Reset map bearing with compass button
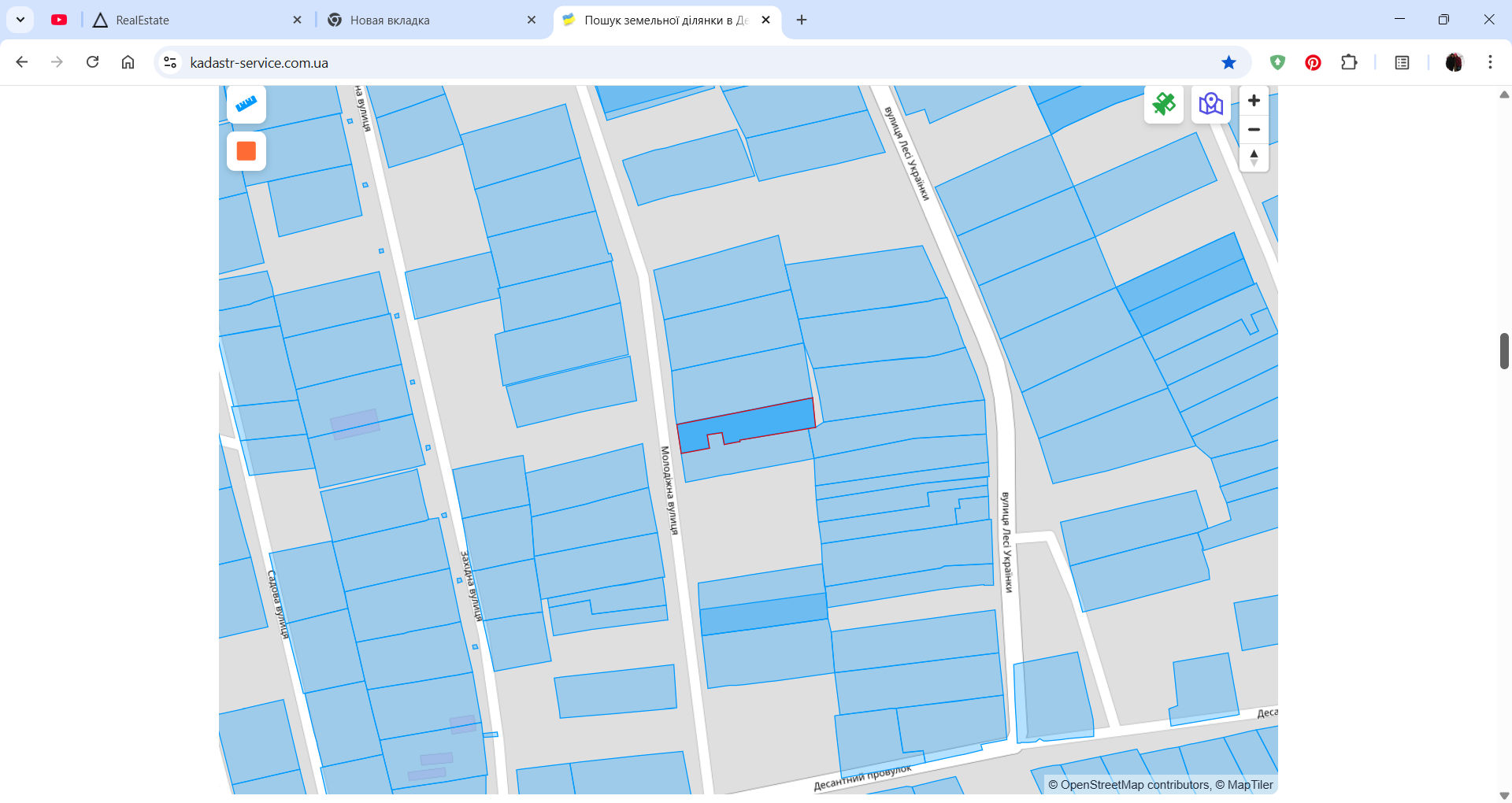1512x803 pixels. click(x=1254, y=157)
